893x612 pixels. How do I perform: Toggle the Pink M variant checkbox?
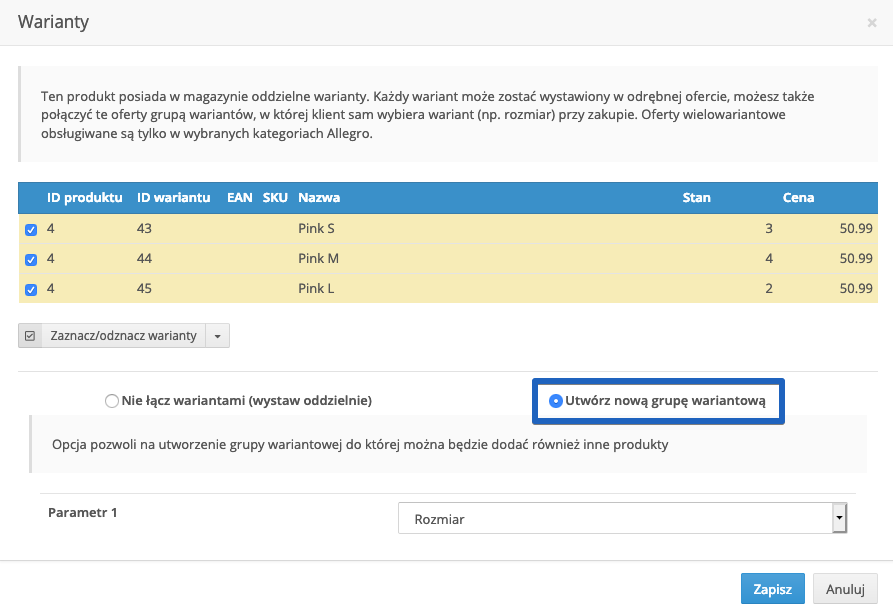click(31, 259)
